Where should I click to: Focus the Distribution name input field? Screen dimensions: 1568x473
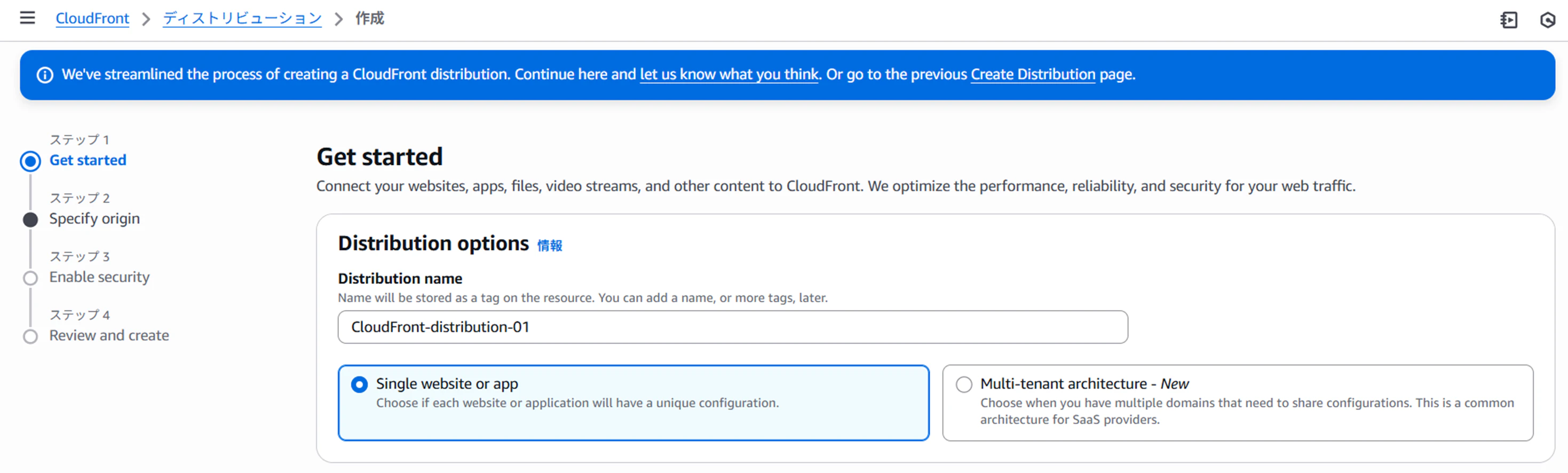pos(733,327)
